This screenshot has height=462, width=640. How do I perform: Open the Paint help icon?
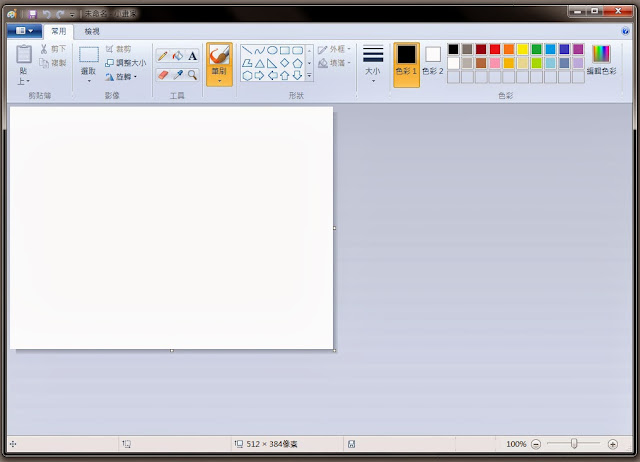pyautogui.click(x=625, y=31)
